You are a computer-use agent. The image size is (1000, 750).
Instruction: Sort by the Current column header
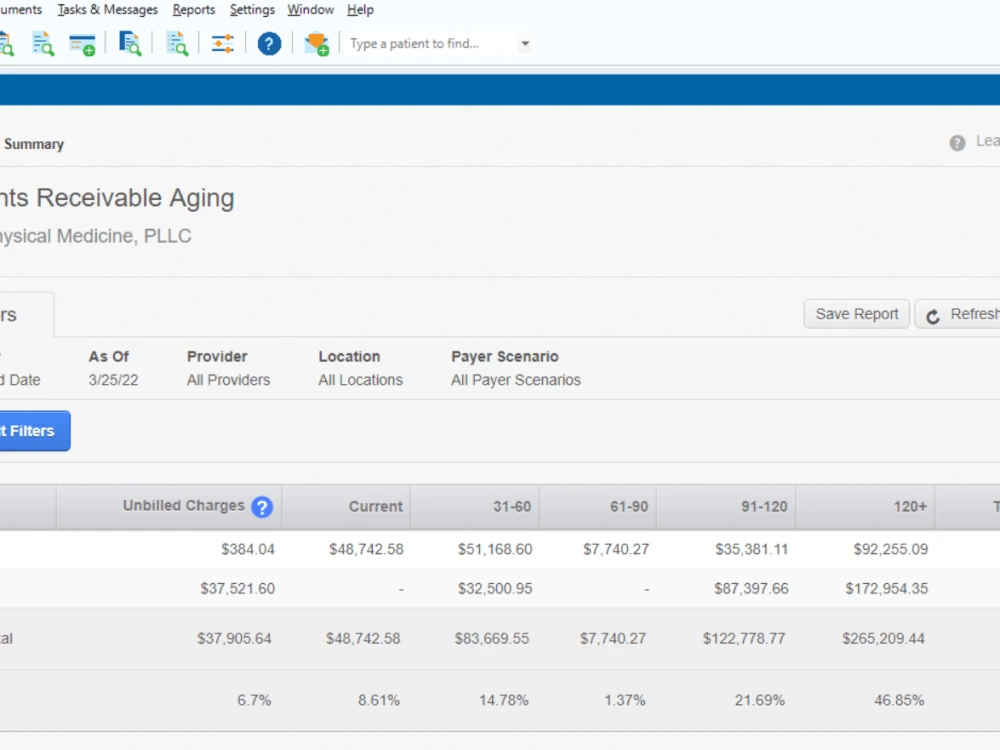pyautogui.click(x=347, y=506)
